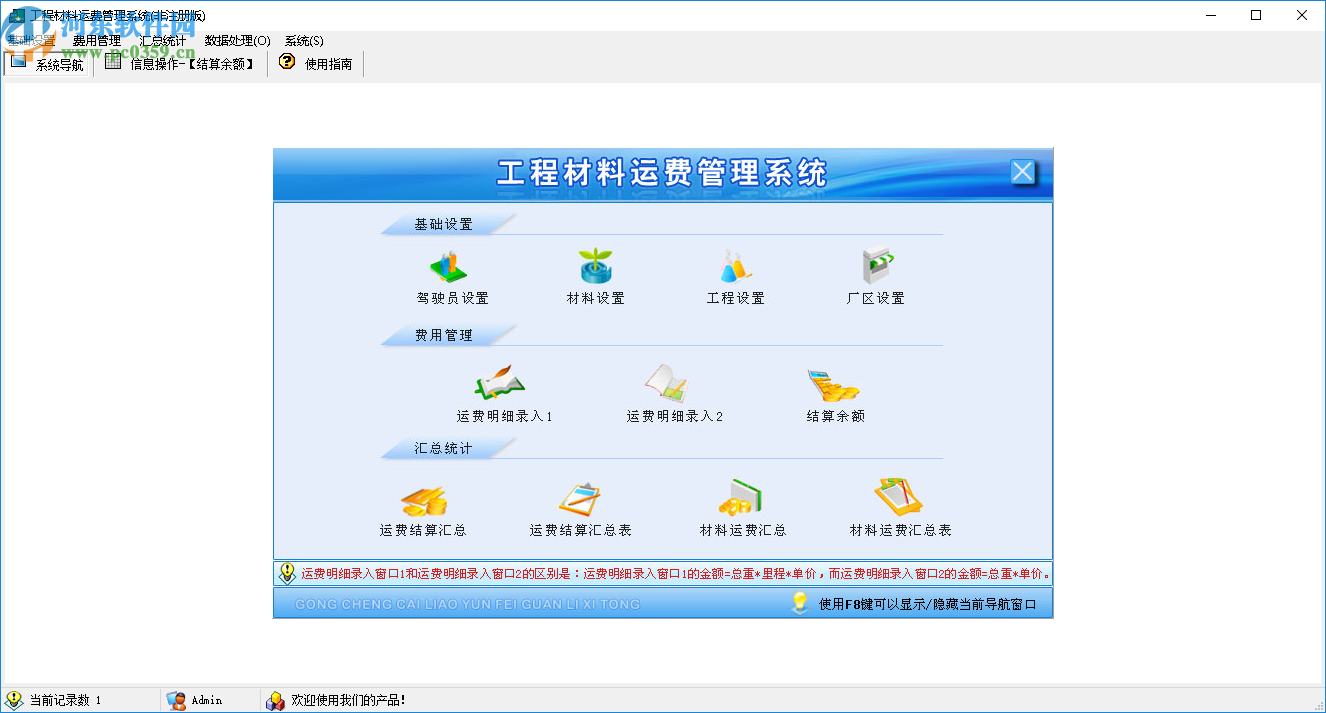The image size is (1326, 713).
Task: Click the Admin user icon in status bar
Action: [177, 700]
